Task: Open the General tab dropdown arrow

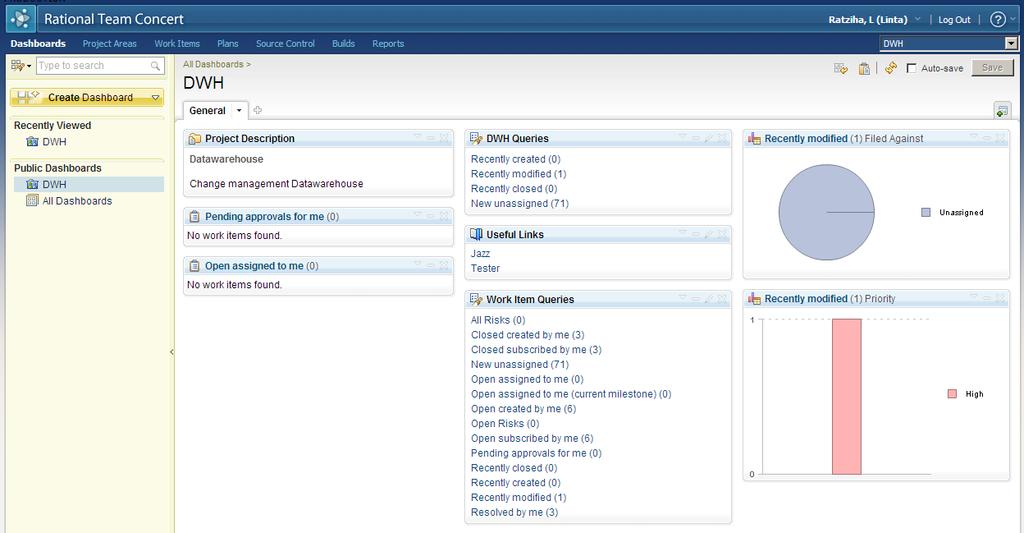Action: tap(239, 110)
